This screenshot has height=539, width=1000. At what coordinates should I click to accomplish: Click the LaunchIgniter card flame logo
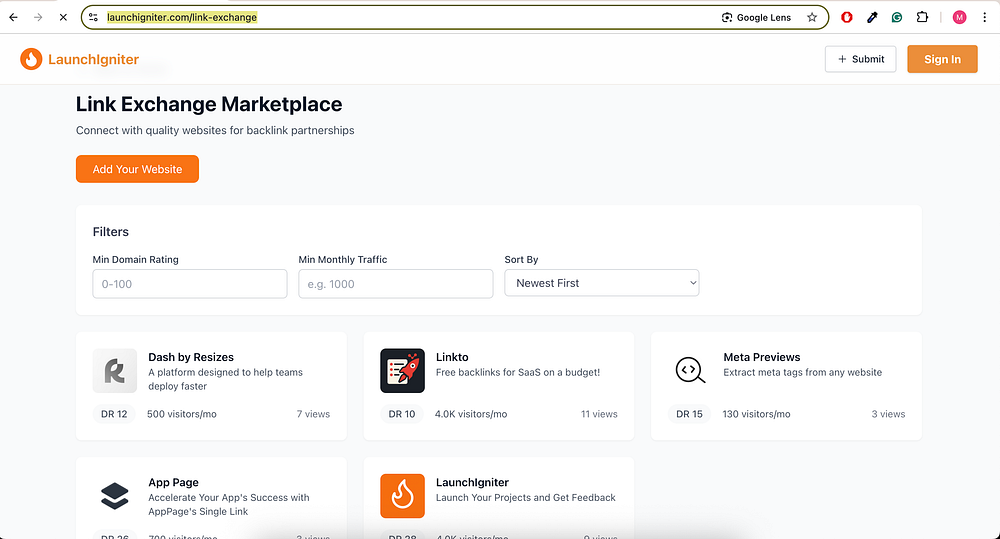click(x=402, y=496)
